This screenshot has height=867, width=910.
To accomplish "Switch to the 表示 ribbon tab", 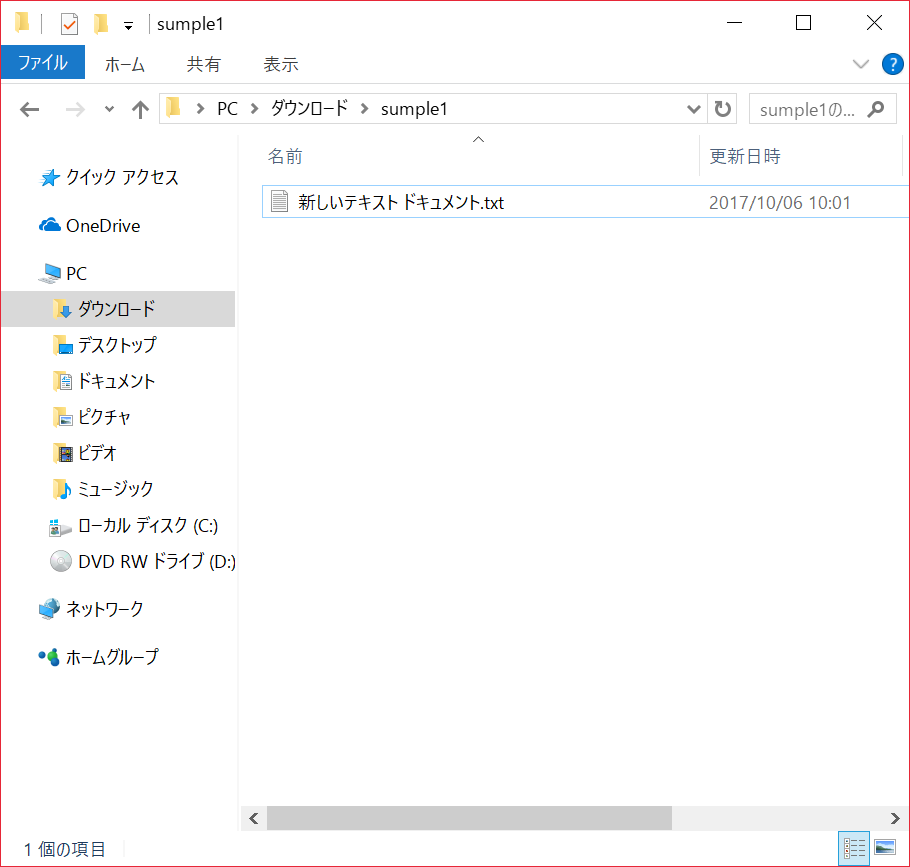I will pos(280,63).
